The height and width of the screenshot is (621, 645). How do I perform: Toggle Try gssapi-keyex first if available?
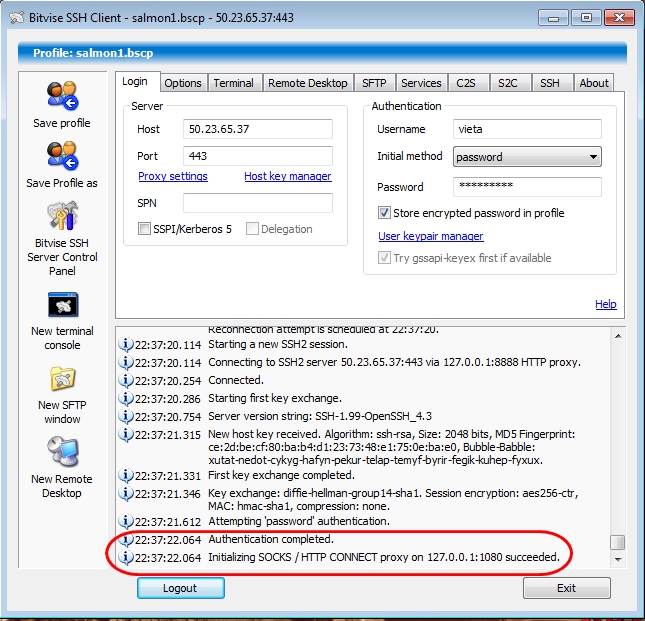tap(384, 258)
